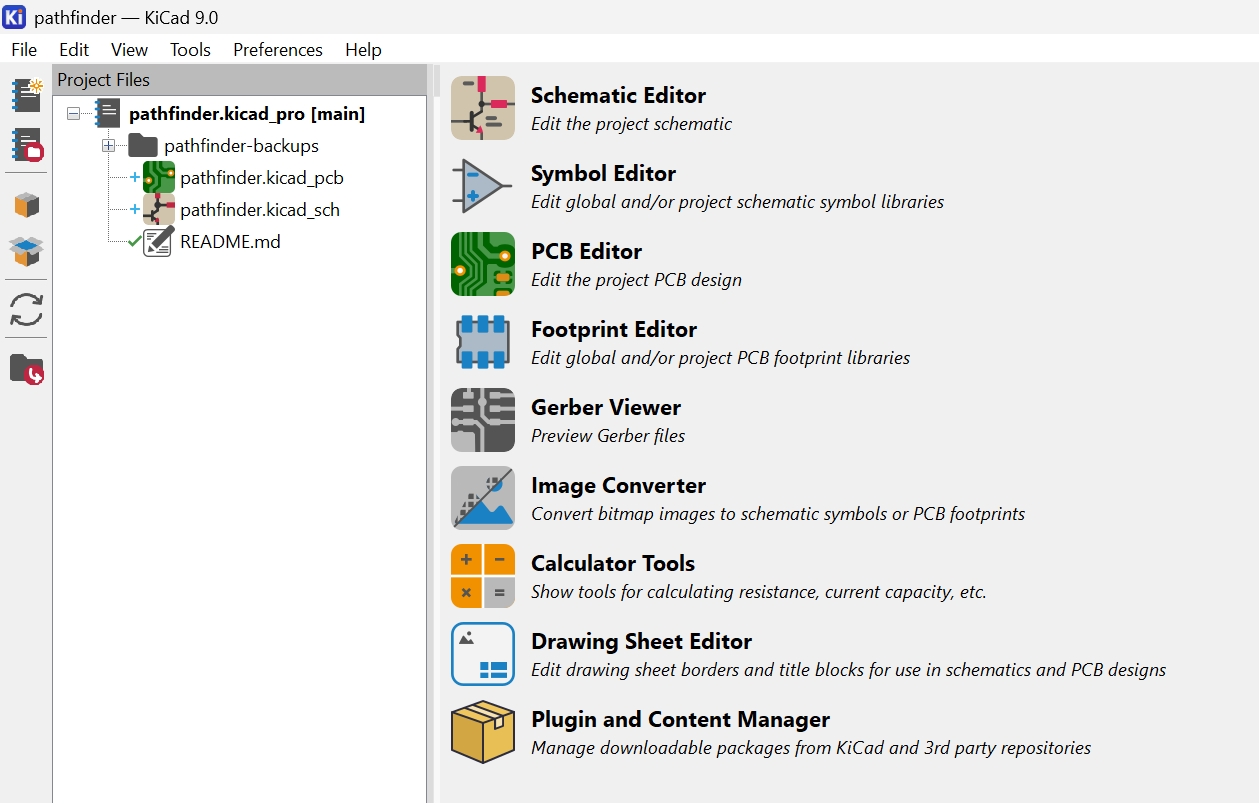Screen dimensions: 1259x803
Task: Select pathfinder.kicad_pcb in project tree
Action: point(261,178)
